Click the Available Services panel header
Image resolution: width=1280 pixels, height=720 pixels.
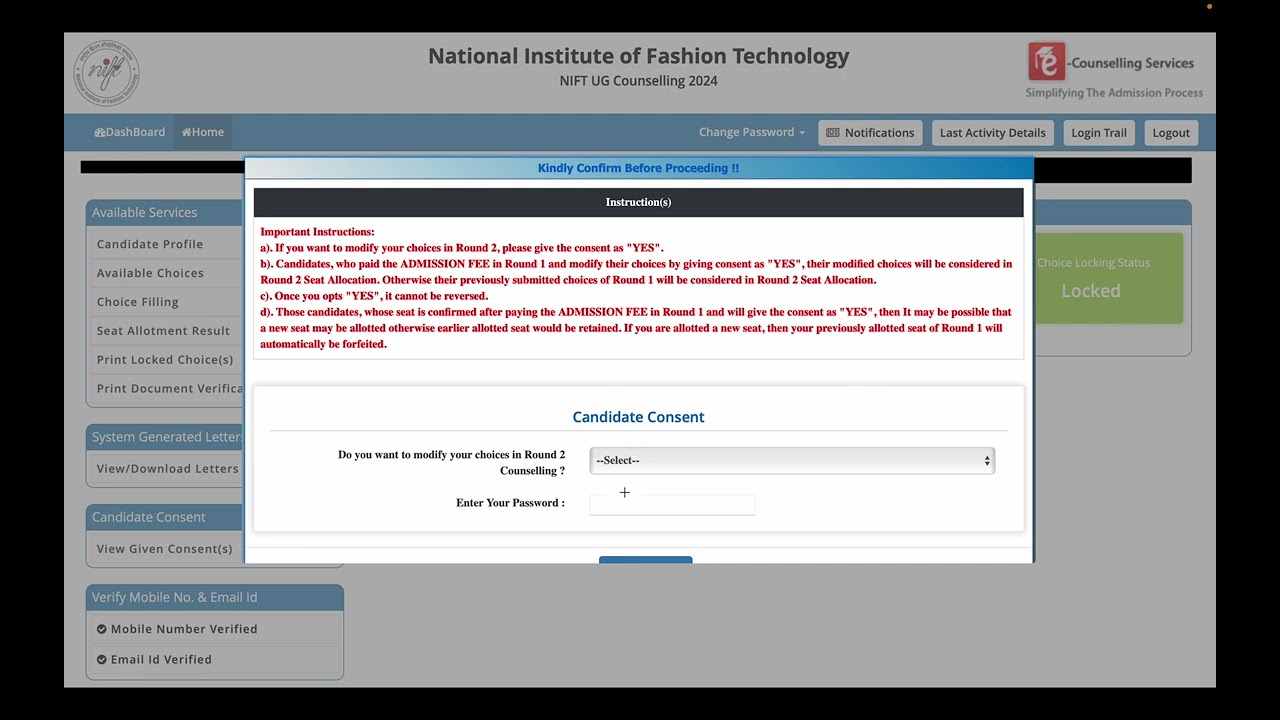tap(165, 212)
